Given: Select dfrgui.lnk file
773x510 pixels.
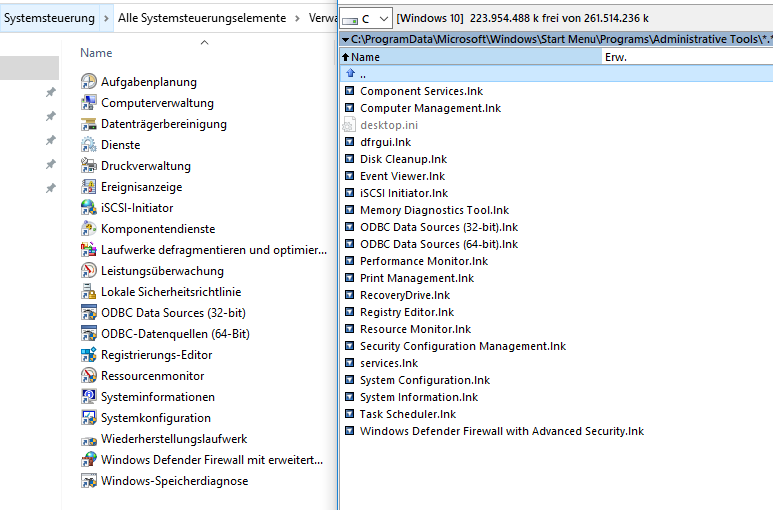Looking at the screenshot, I should point(386,142).
